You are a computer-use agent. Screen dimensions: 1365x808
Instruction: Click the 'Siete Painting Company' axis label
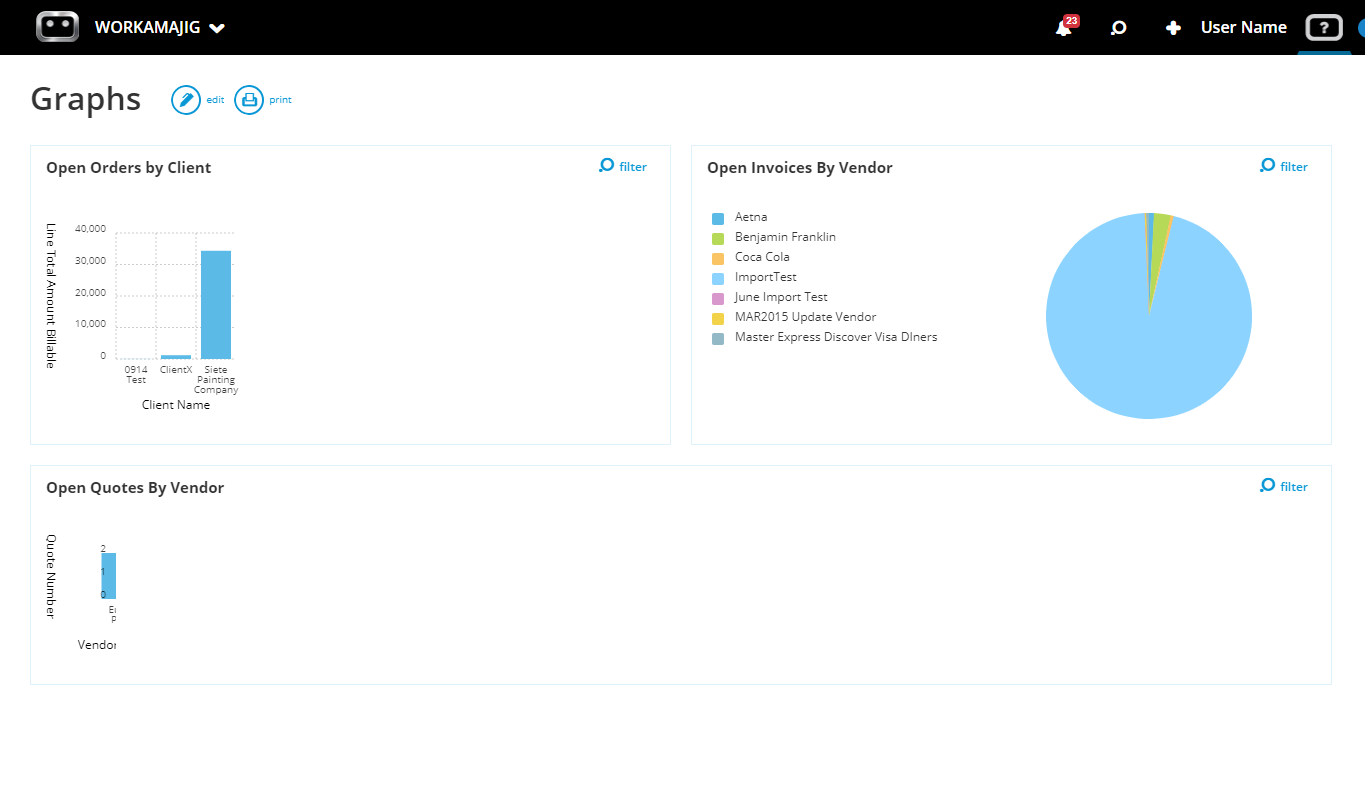pyautogui.click(x=216, y=380)
